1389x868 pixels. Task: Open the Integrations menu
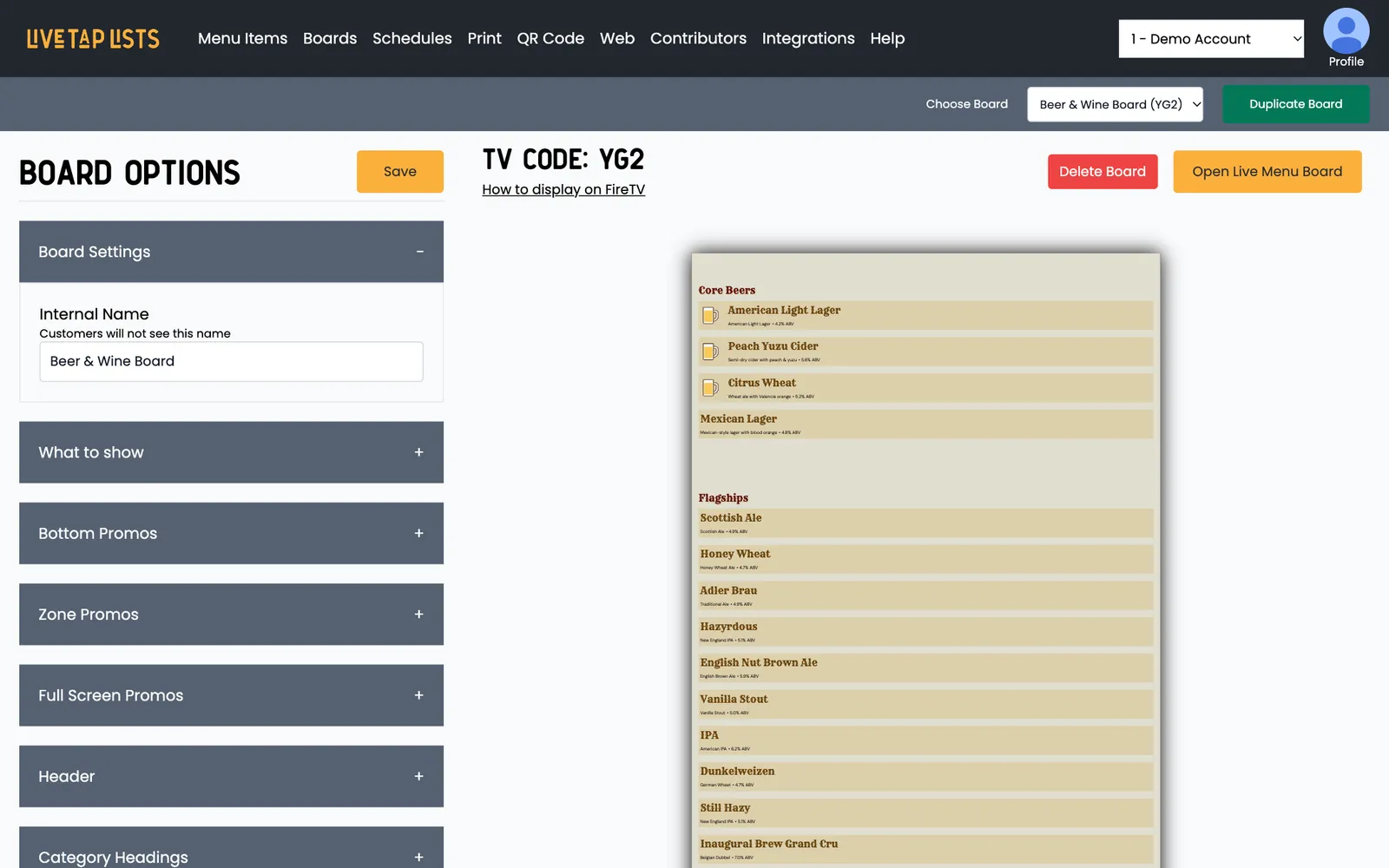(x=808, y=38)
